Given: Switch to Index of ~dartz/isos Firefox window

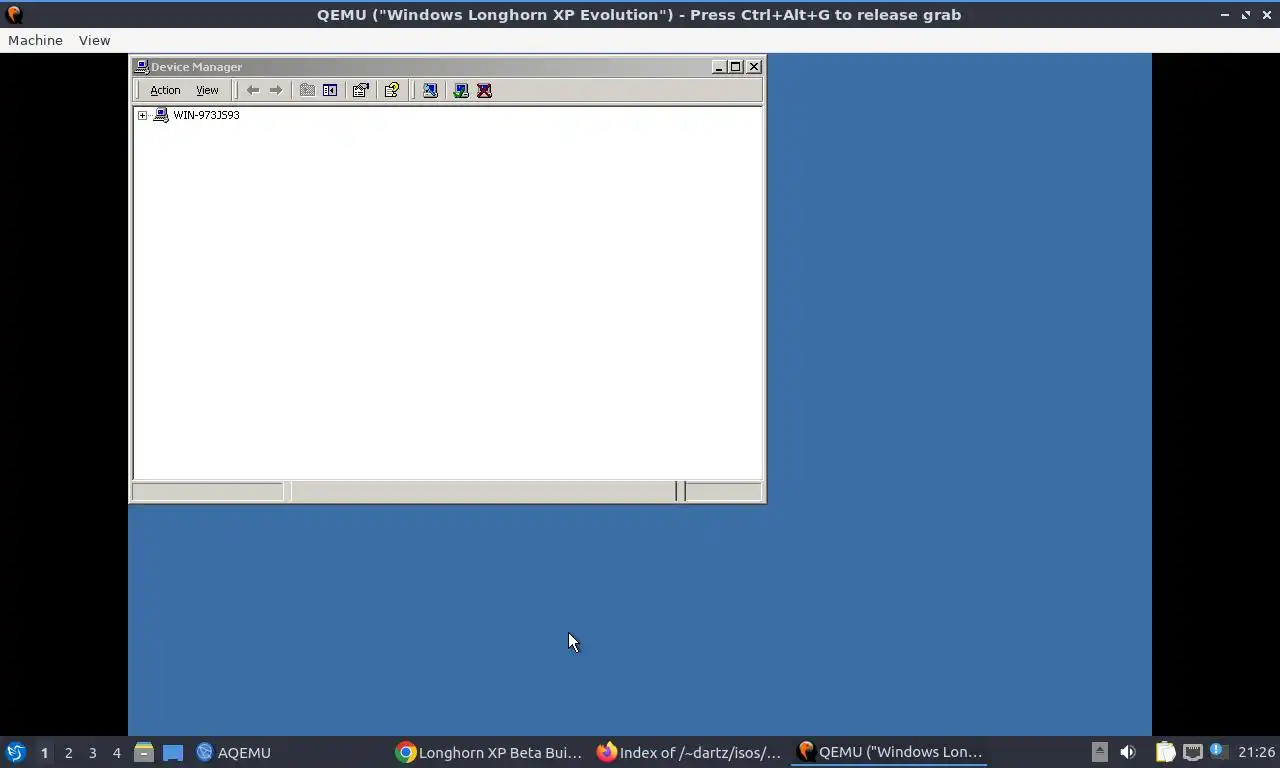Looking at the screenshot, I should [x=688, y=752].
